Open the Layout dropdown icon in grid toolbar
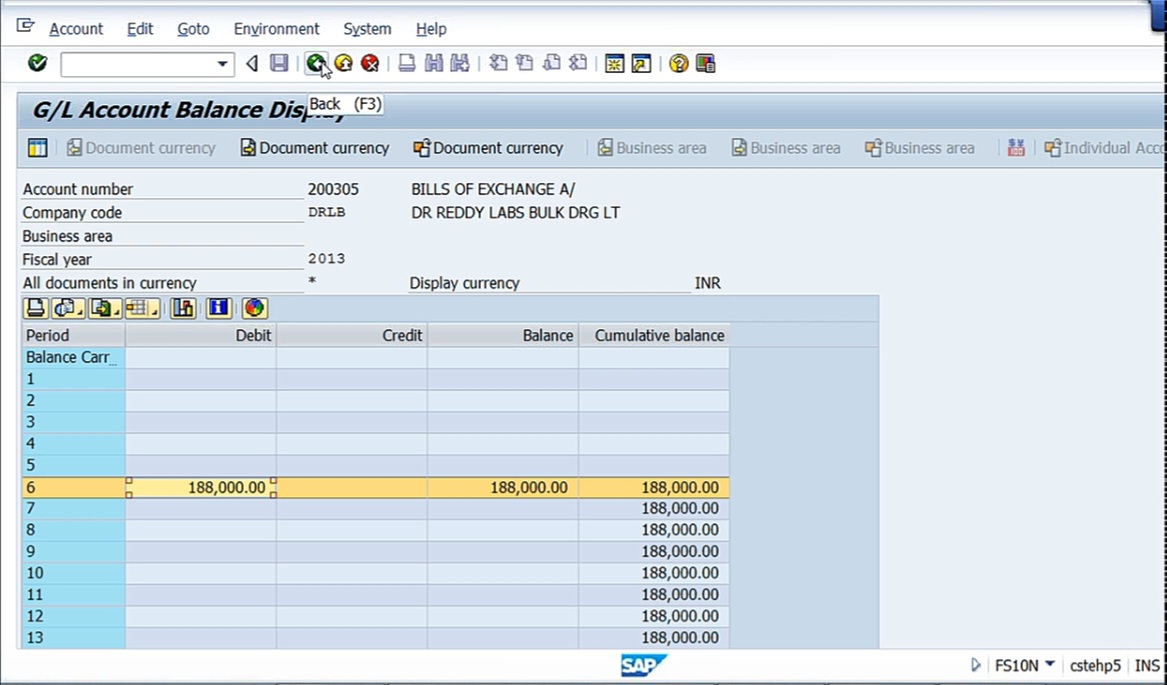 (142, 308)
